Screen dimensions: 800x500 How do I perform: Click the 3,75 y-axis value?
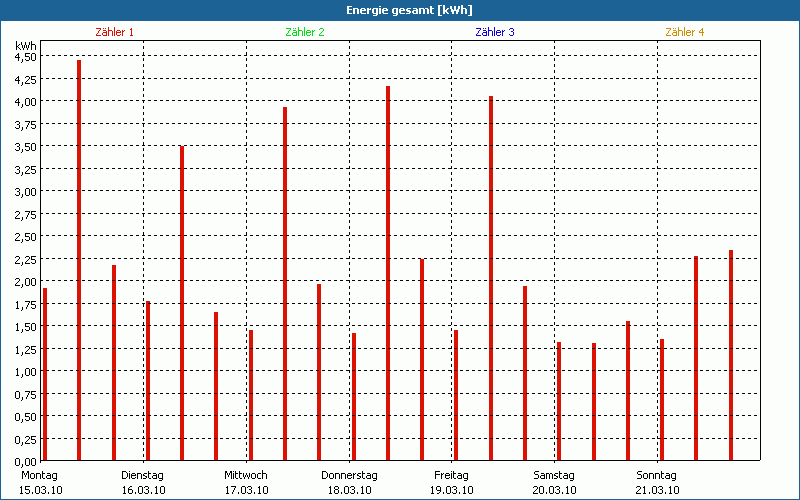(26, 124)
